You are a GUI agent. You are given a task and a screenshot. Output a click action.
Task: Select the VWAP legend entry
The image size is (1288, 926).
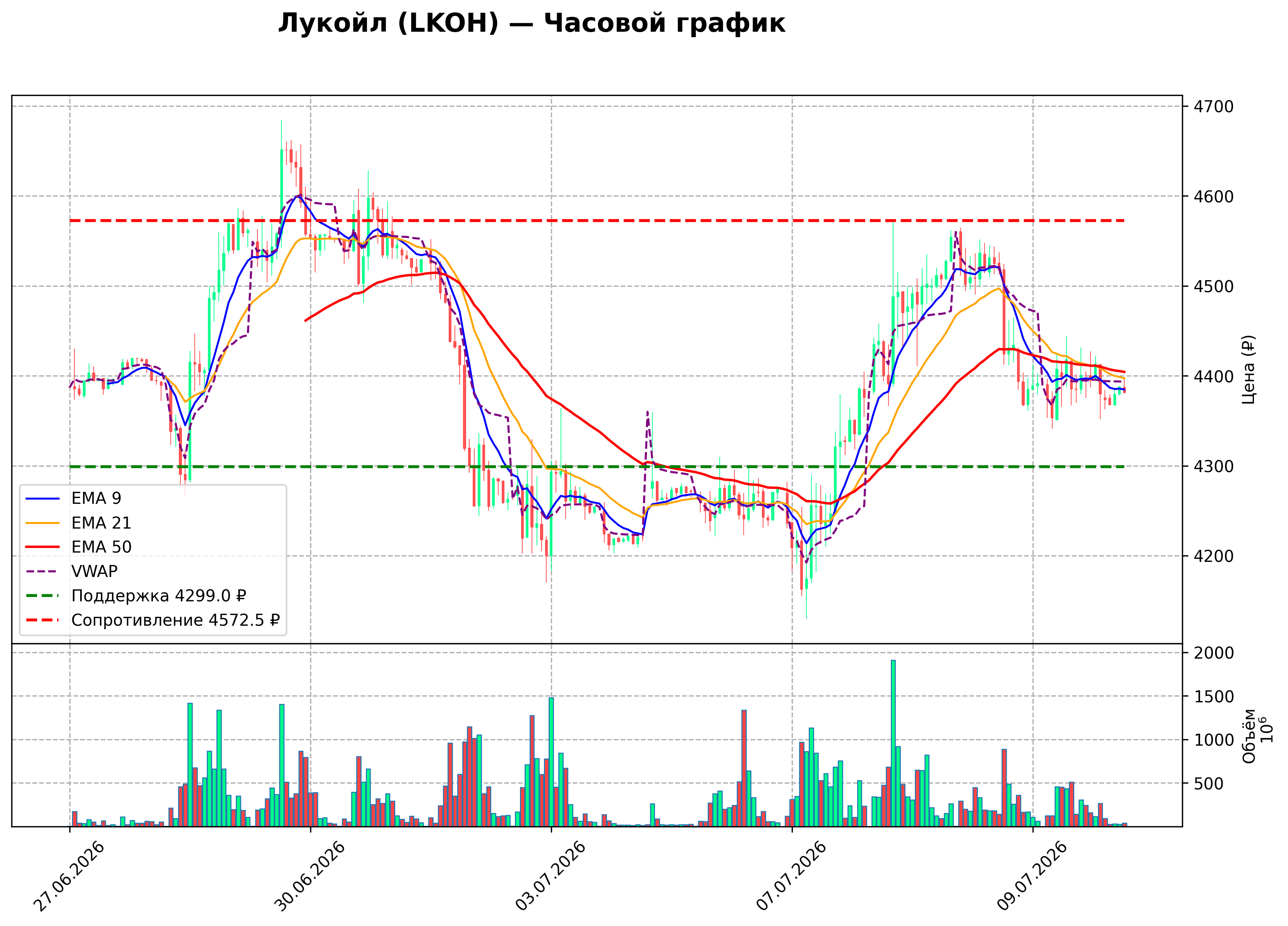point(72,571)
